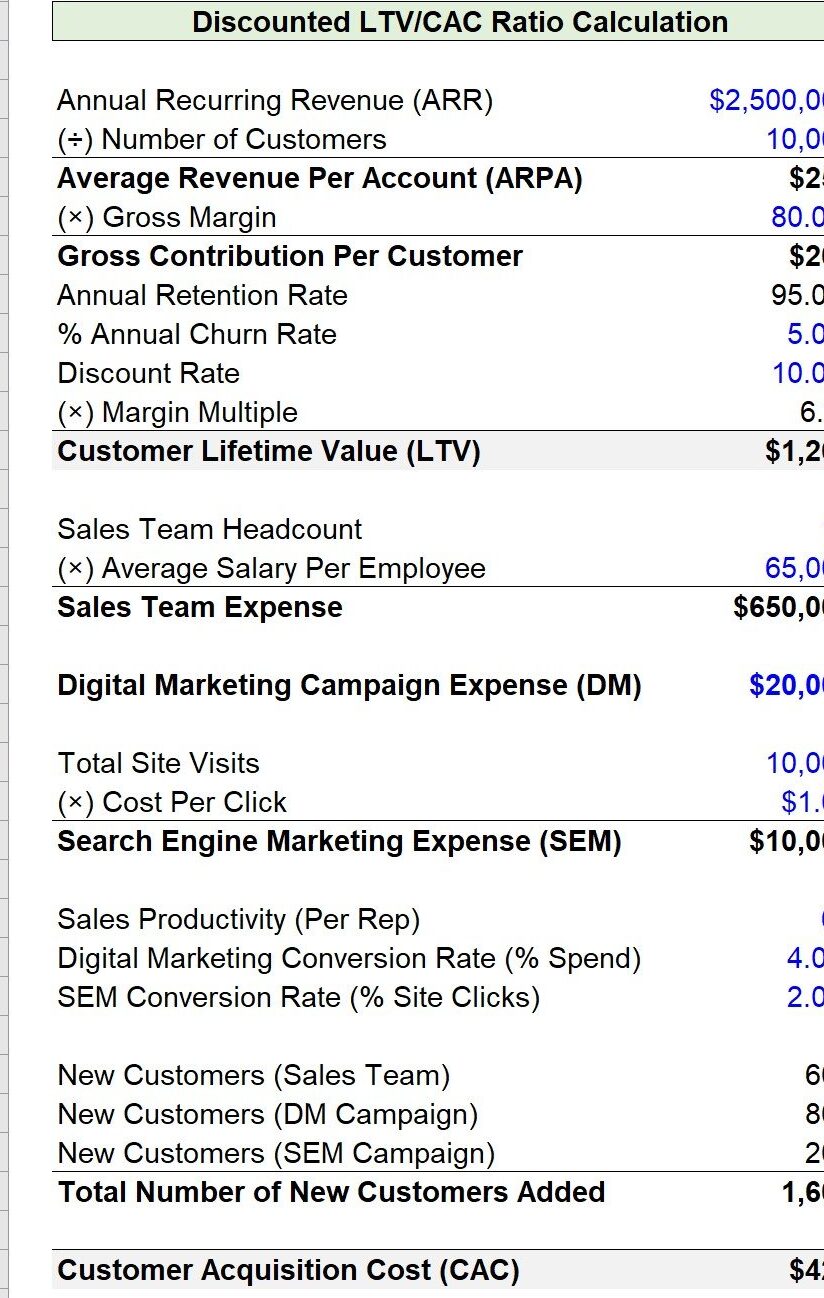Screen dimensions: 824x1298
Task: Click the Margin Multiple label cell
Action: (x=178, y=412)
